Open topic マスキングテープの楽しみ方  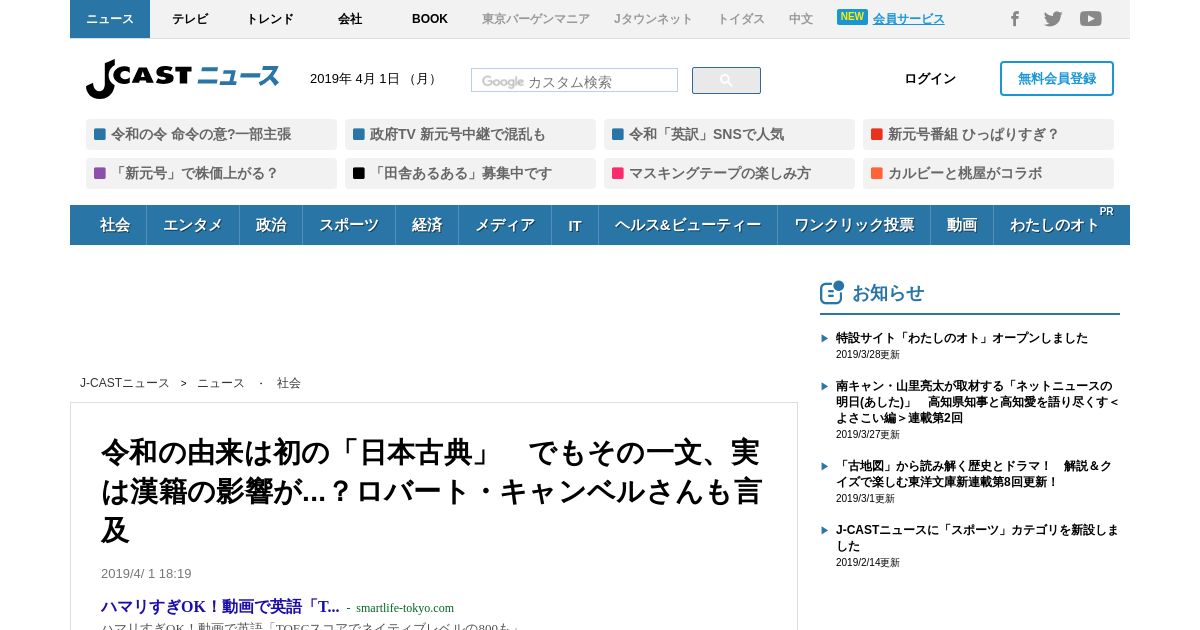pos(729,173)
